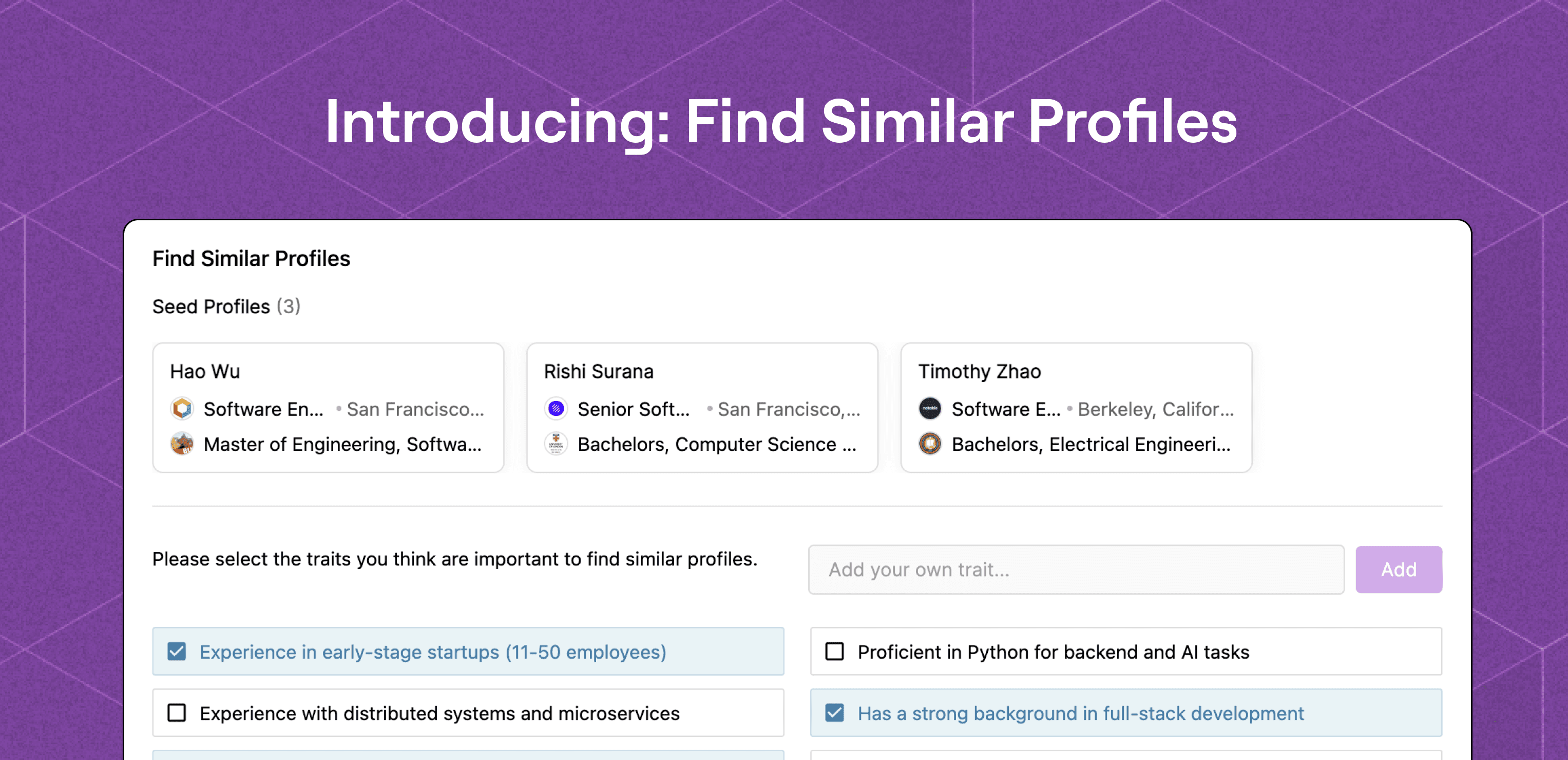
Task: Click the Seed Profiles (3) heading
Action: 226,307
